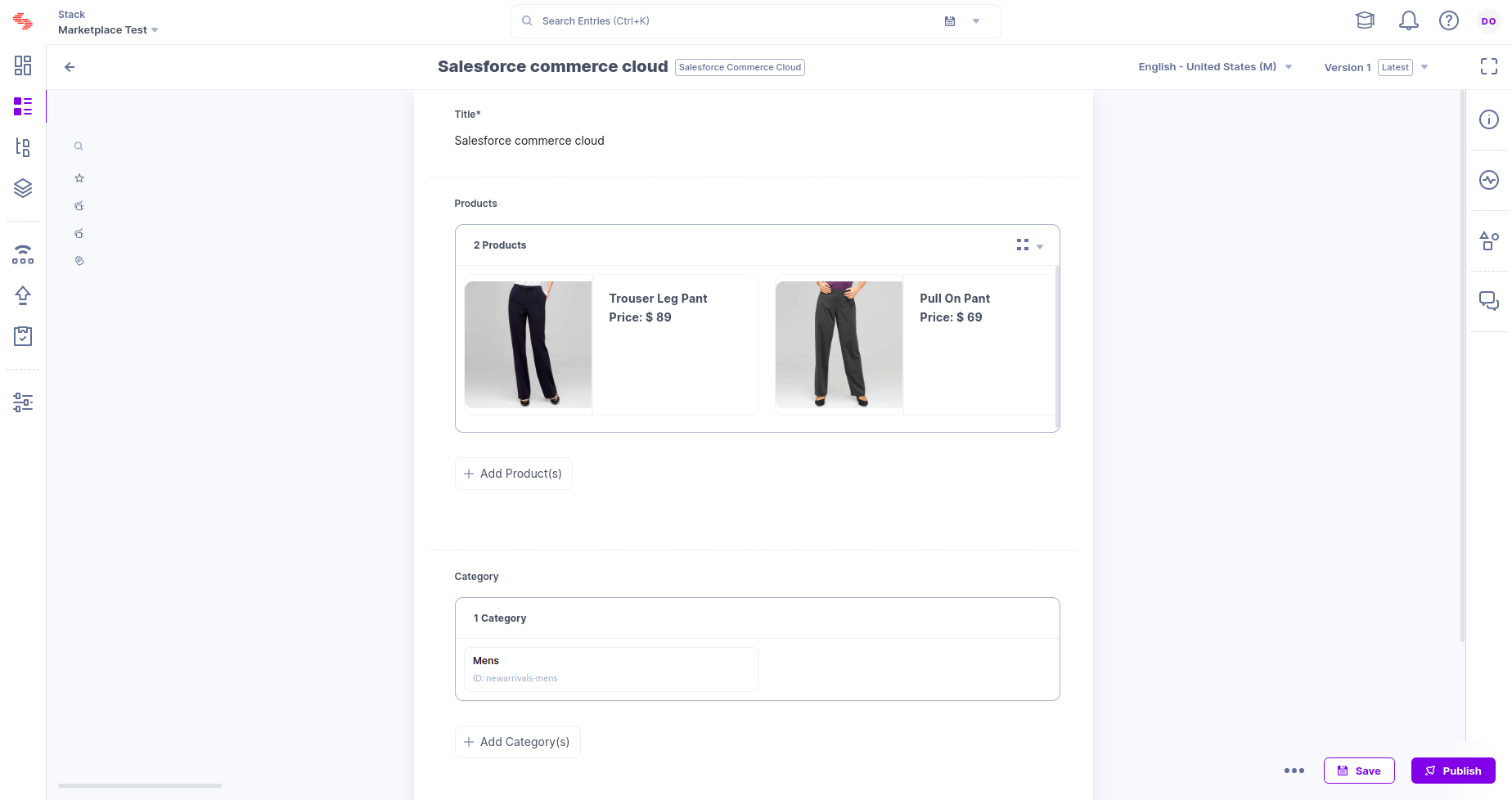The image size is (1512, 800).
Task: Open the Publish Queue icon in sidebar
Action: coord(23,254)
